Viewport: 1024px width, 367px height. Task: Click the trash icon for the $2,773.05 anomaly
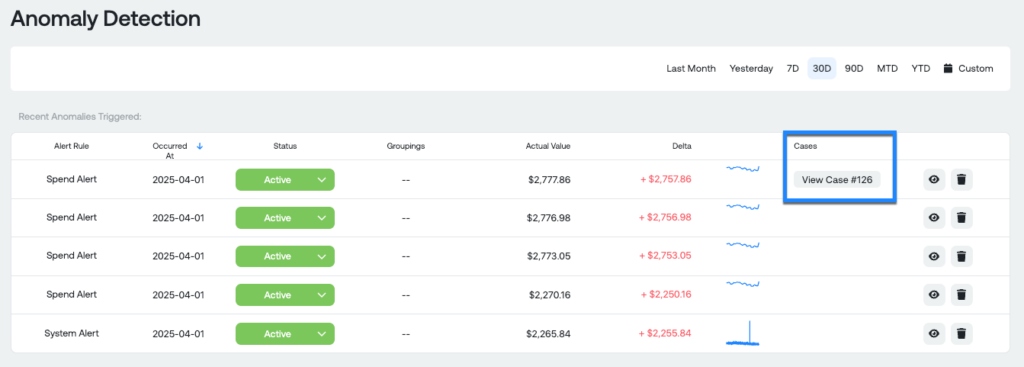coord(961,256)
